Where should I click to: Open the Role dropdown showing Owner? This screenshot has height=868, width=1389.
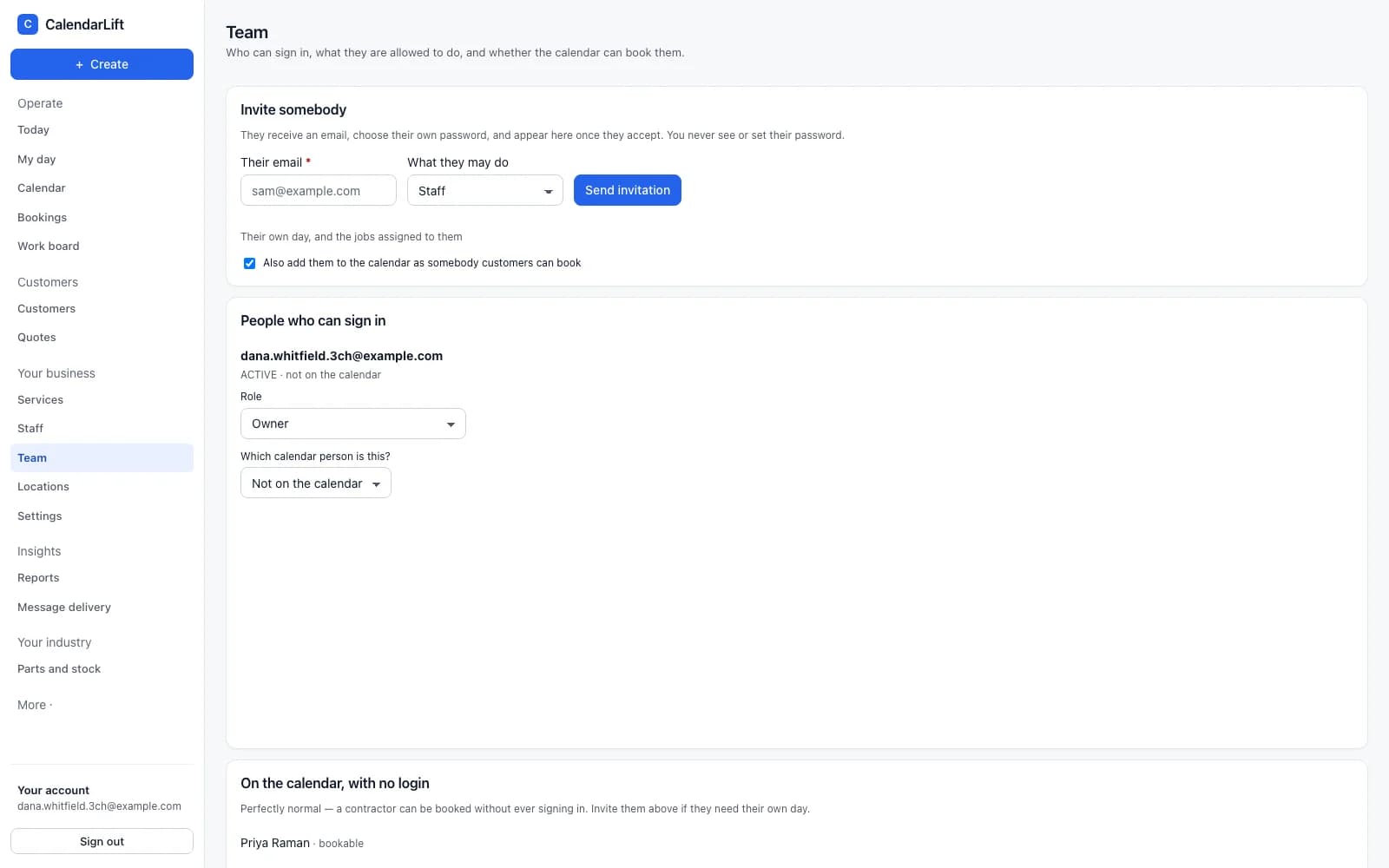pos(353,424)
